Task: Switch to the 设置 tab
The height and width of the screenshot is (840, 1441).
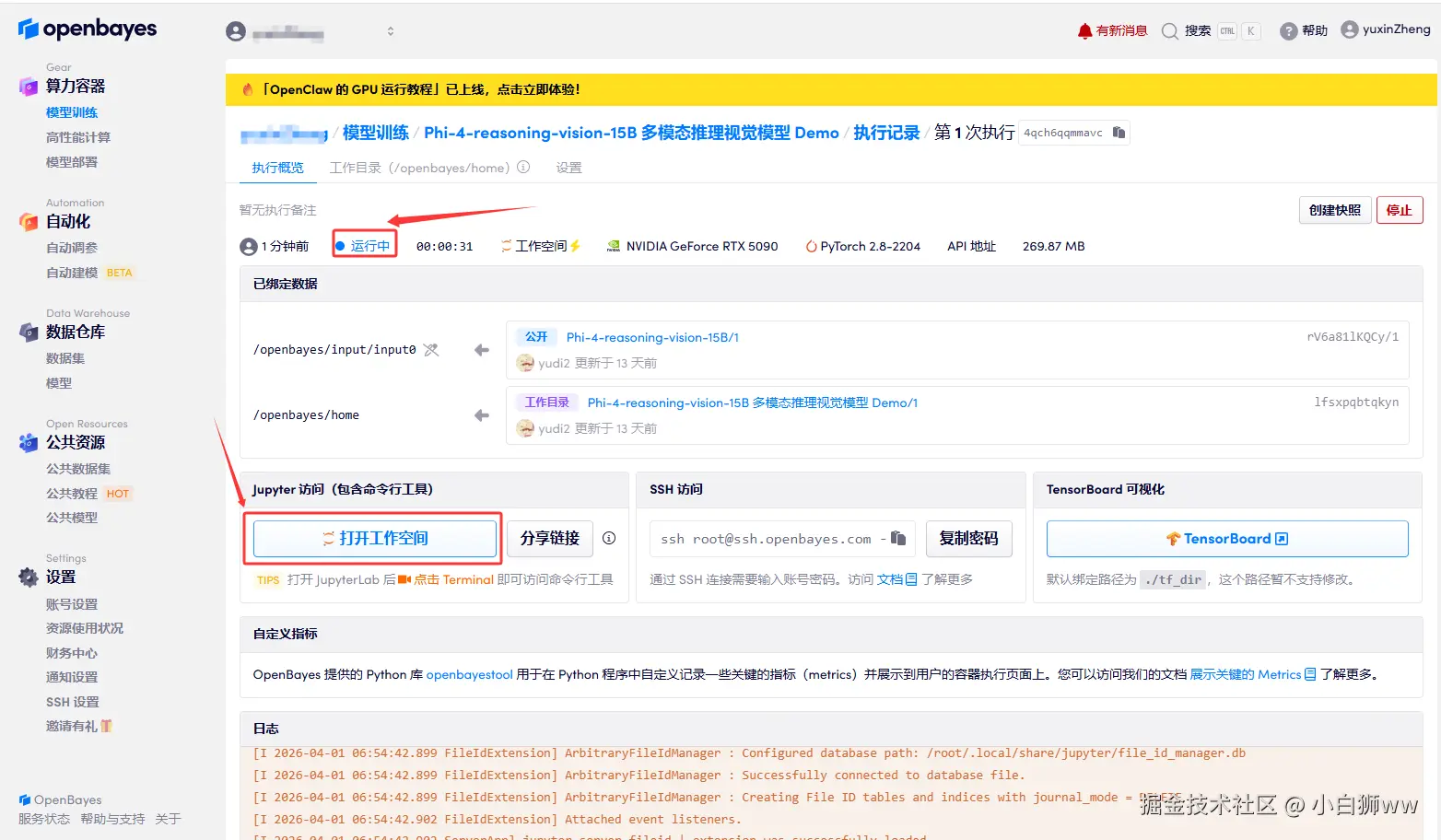Action: [568, 168]
